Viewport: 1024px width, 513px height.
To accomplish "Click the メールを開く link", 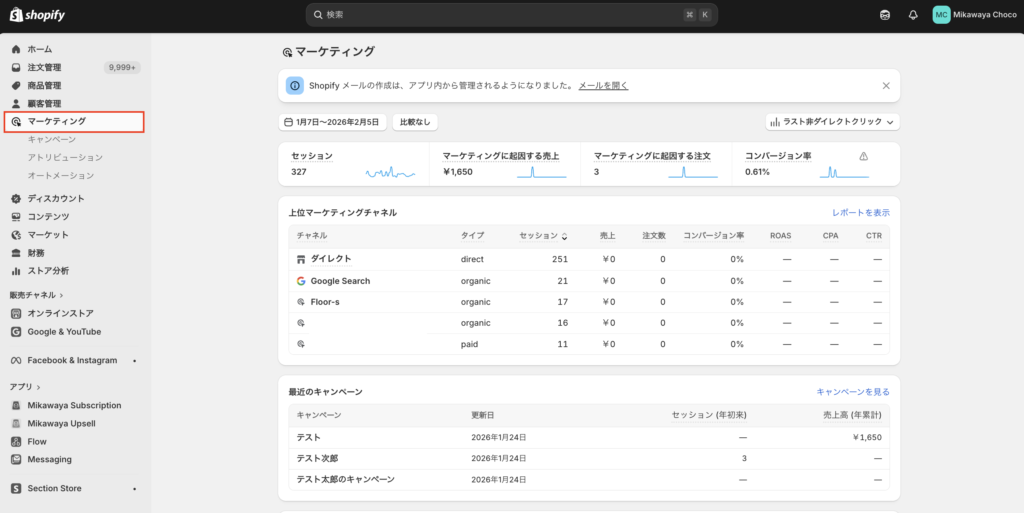I will [603, 86].
